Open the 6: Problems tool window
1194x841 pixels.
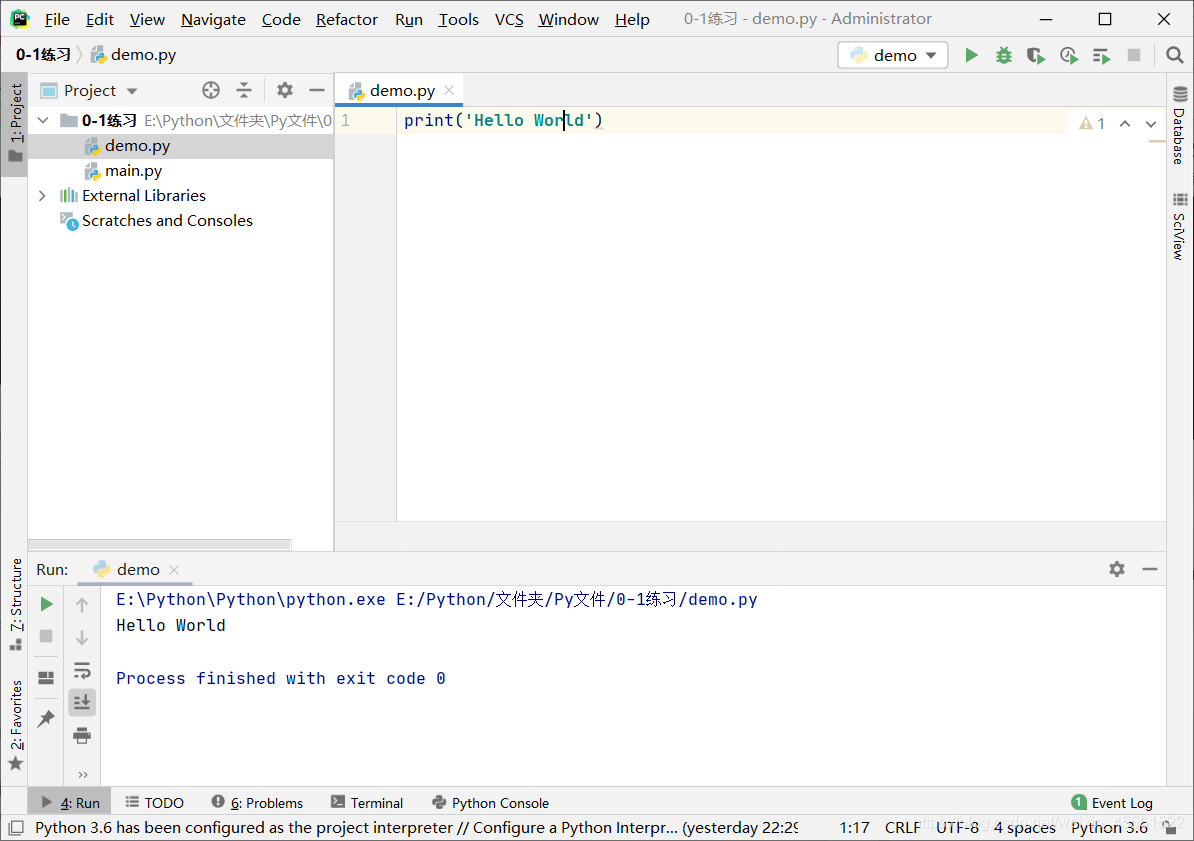257,803
